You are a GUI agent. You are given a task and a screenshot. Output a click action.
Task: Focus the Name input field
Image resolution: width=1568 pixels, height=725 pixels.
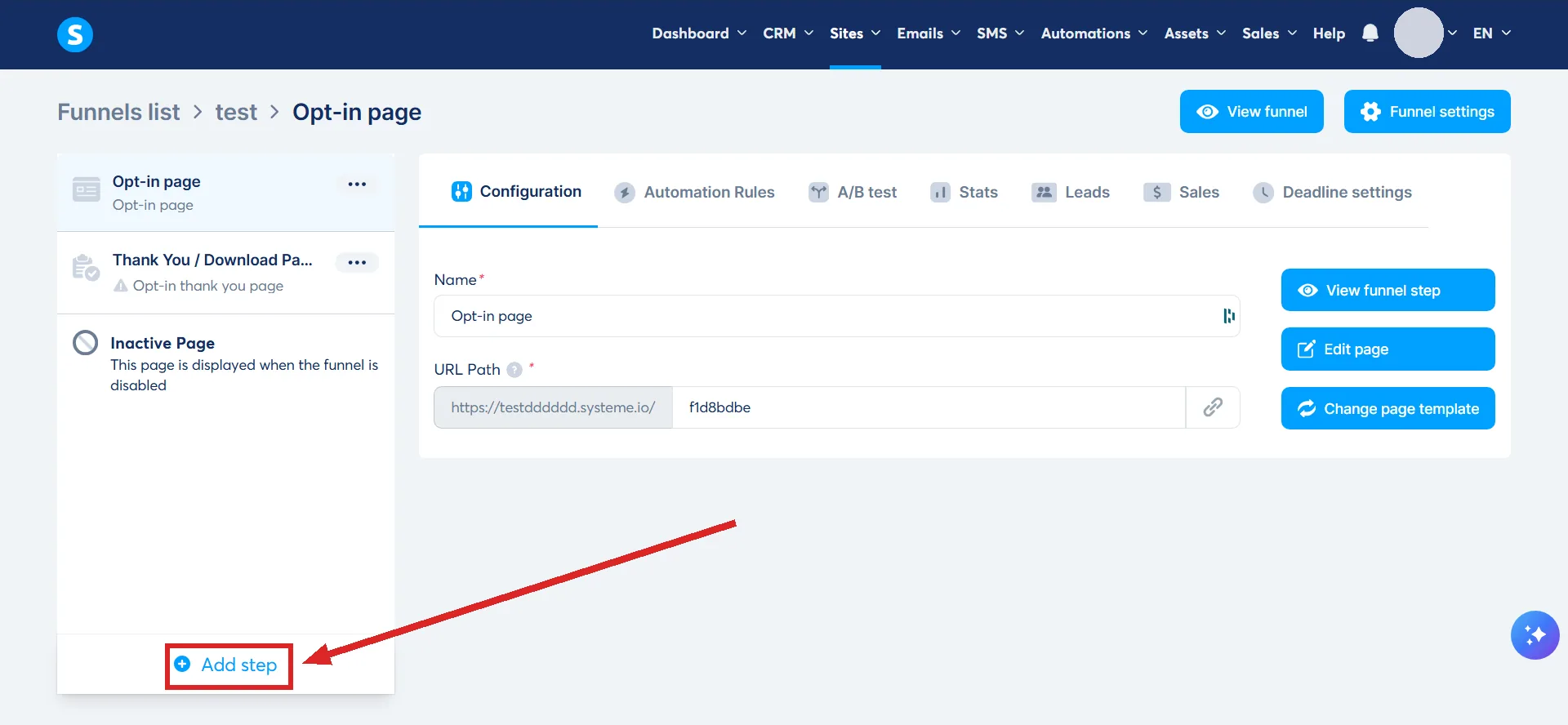click(837, 316)
